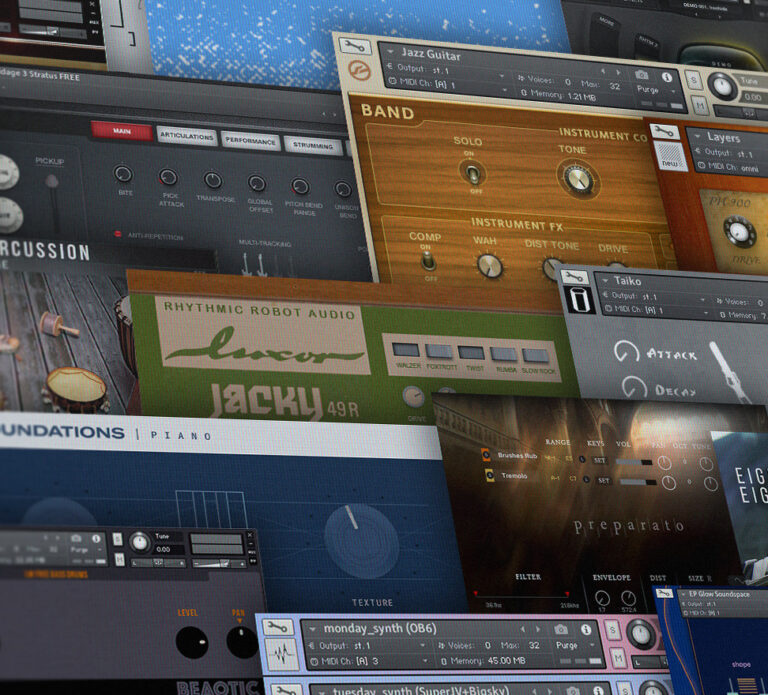The width and height of the screenshot is (768, 695).
Task: Open the Purge dropdown arrow in Jazz Guitar
Action: coord(674,92)
